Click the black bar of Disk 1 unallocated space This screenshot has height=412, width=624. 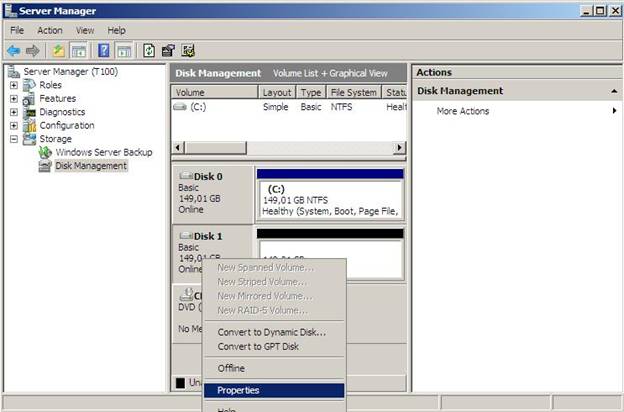click(330, 234)
